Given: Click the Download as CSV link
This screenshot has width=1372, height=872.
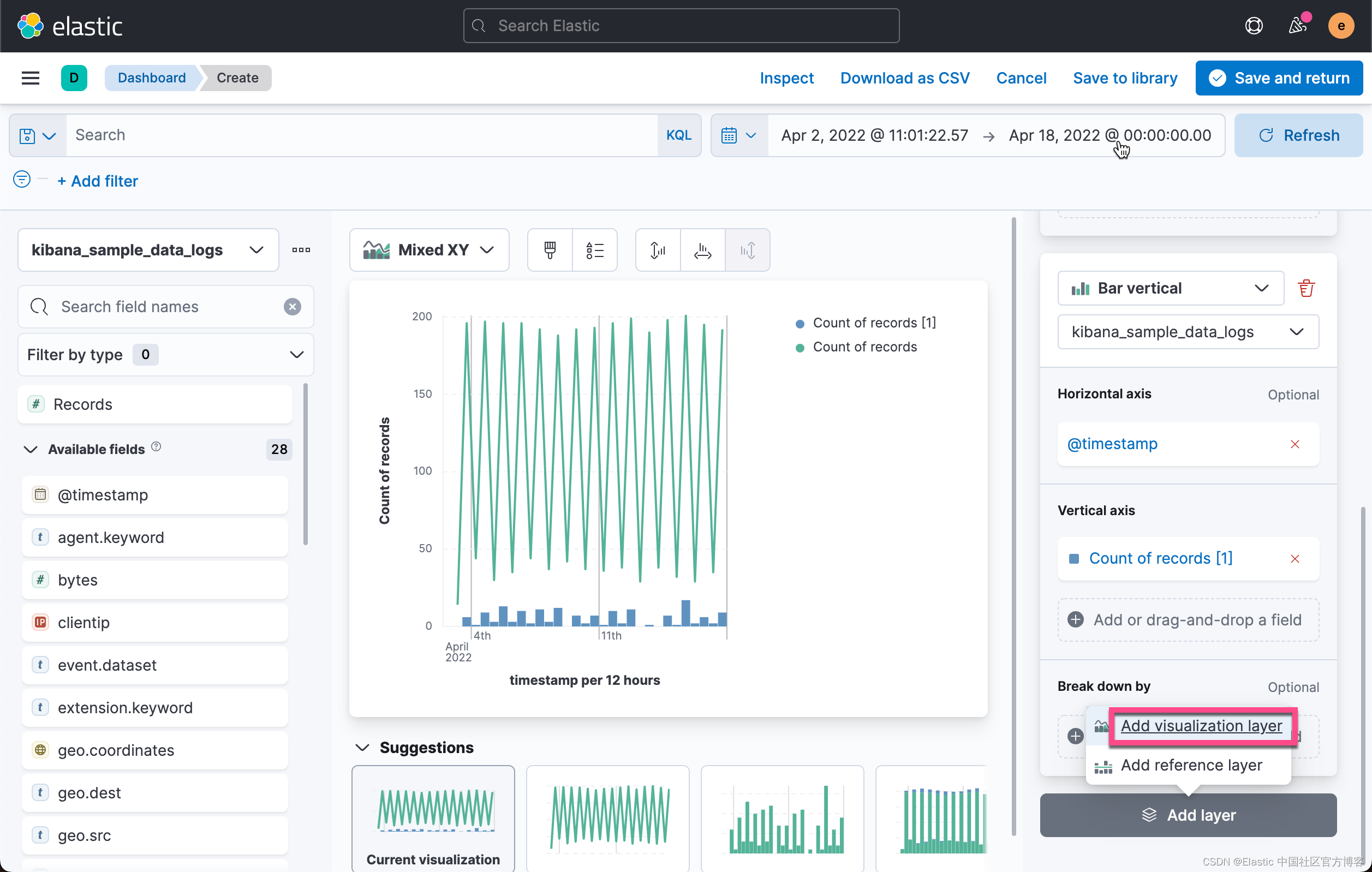Looking at the screenshot, I should 904,78.
